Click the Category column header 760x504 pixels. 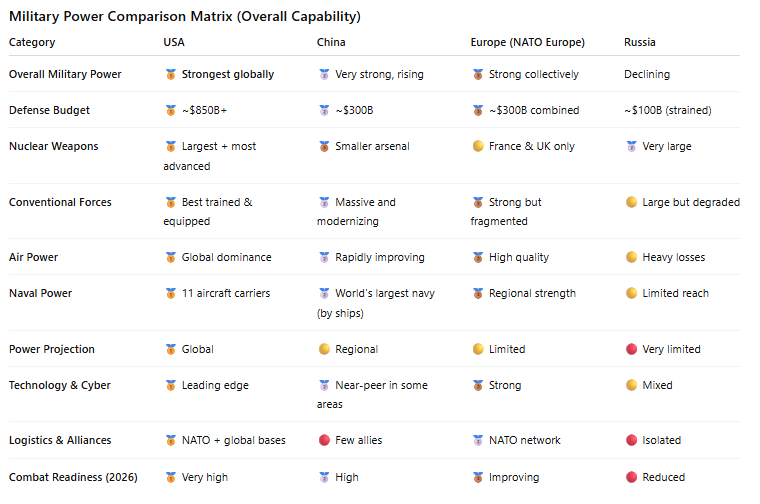tap(32, 42)
